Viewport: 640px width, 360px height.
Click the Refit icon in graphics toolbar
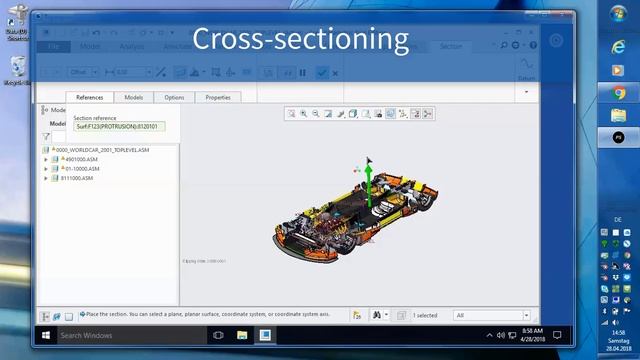(x=291, y=114)
